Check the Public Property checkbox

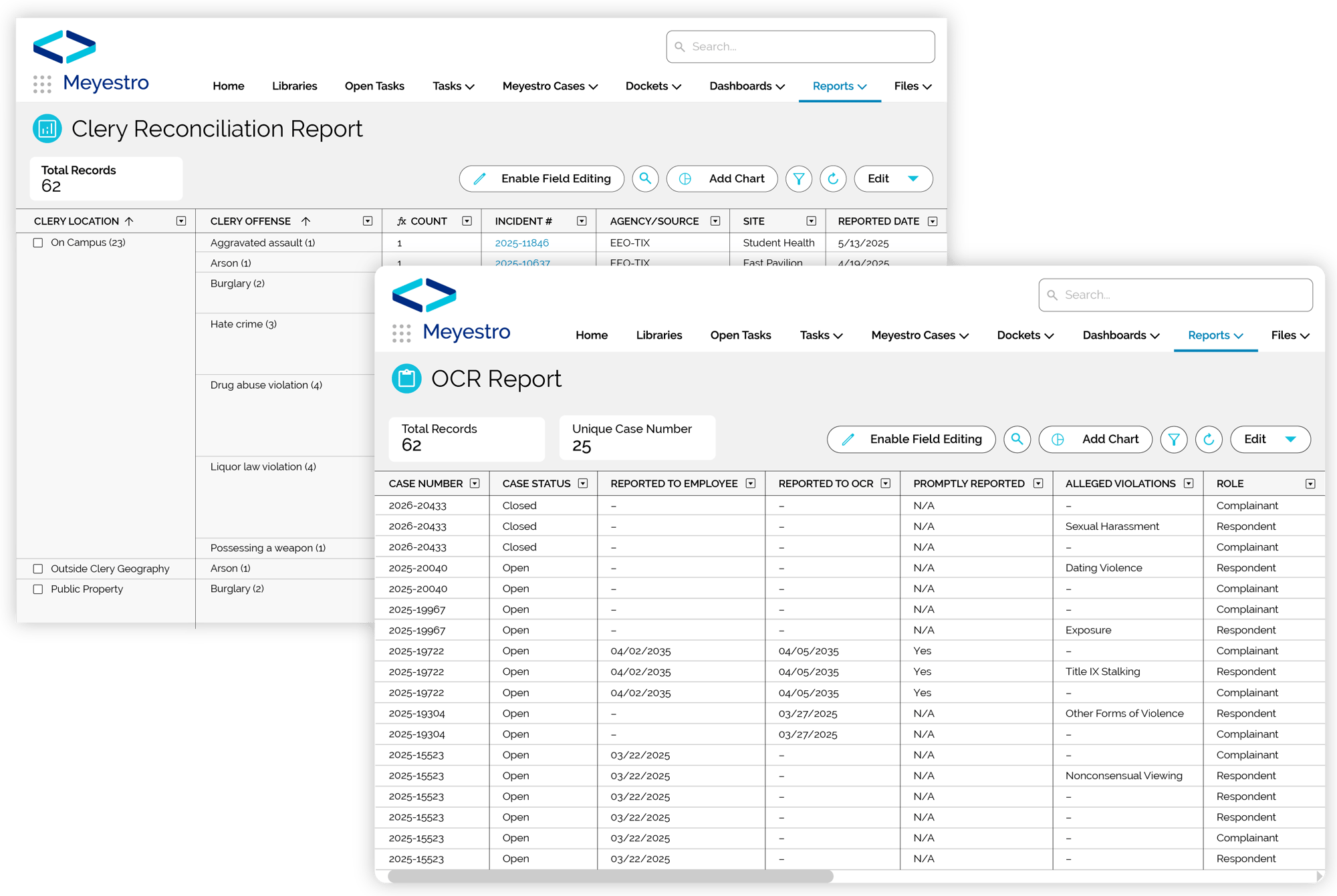pyautogui.click(x=38, y=589)
